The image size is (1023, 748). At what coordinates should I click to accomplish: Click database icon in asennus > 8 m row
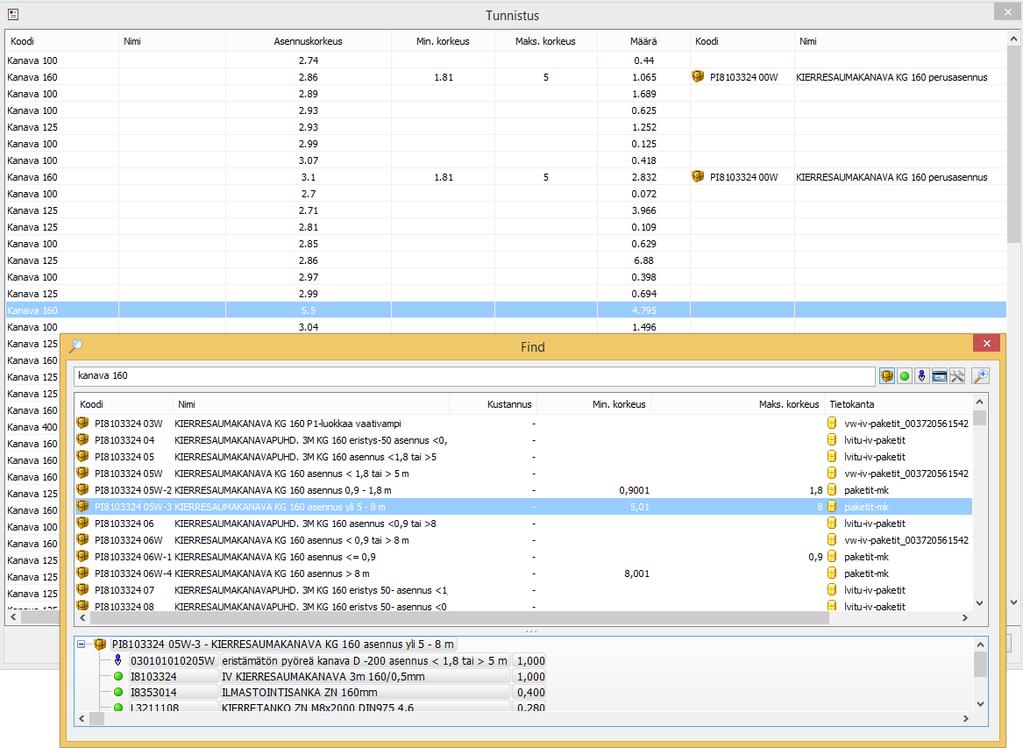pyautogui.click(x=832, y=573)
